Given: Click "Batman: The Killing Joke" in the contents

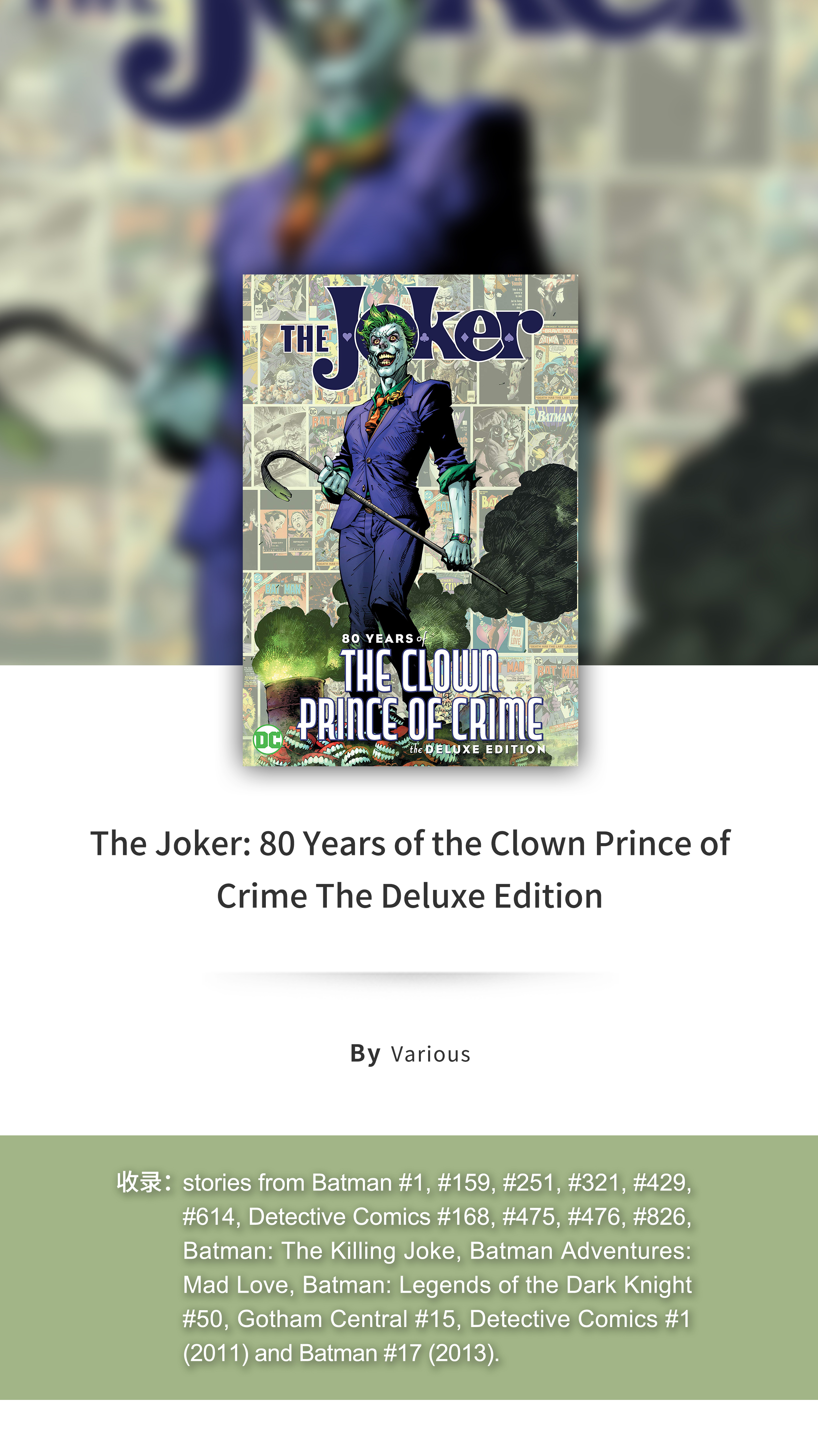Looking at the screenshot, I should coord(319,1251).
